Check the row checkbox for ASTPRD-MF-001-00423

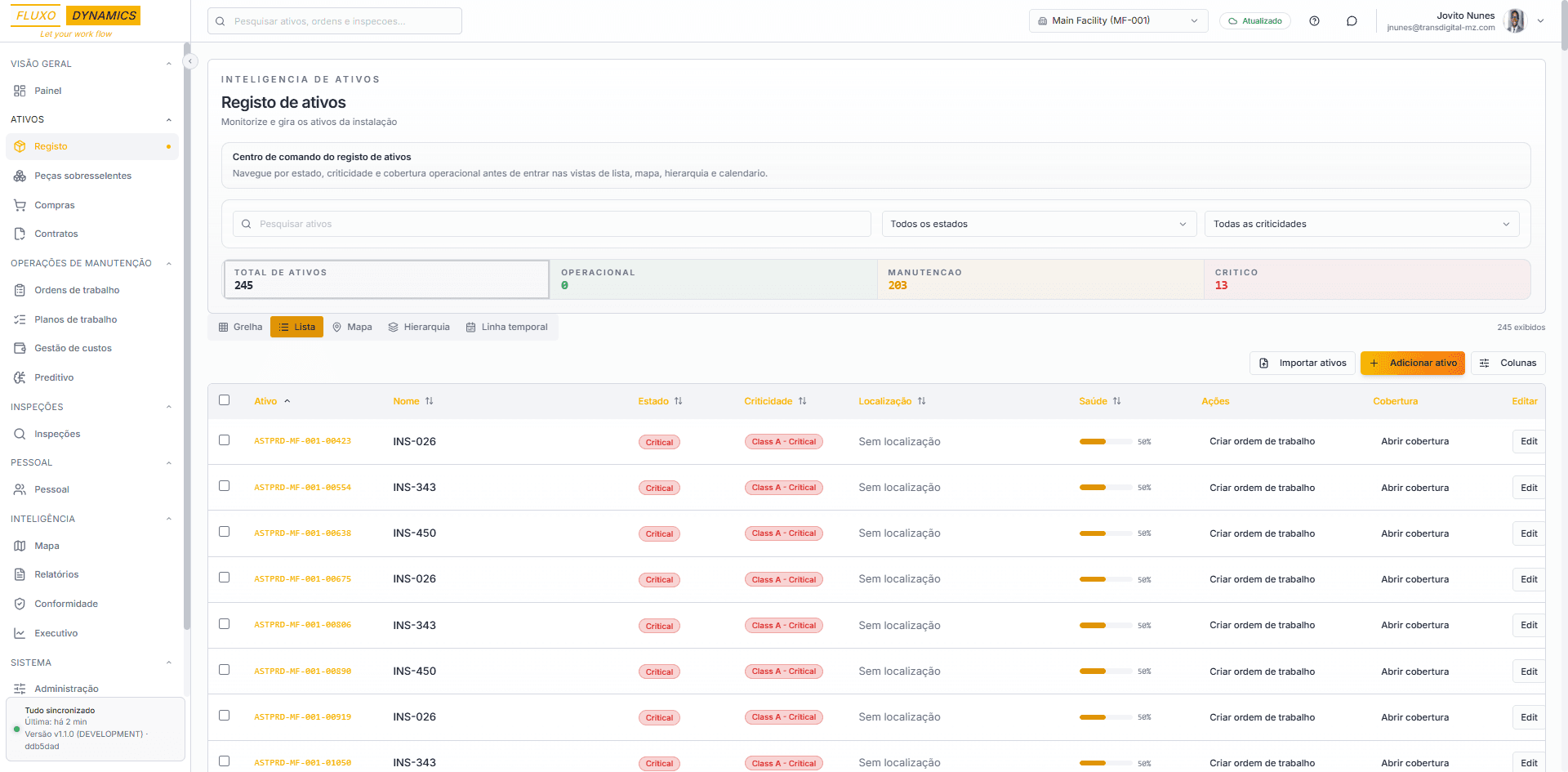[x=225, y=441]
